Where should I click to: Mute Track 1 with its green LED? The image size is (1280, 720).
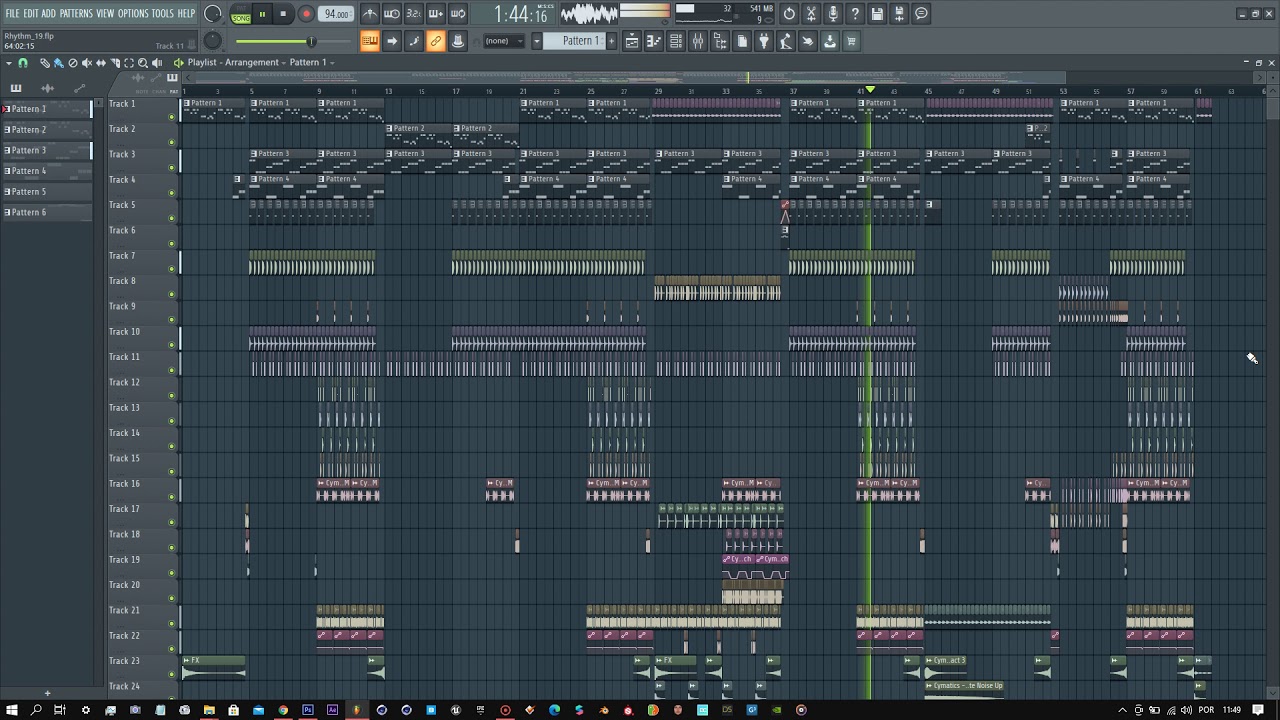[172, 116]
